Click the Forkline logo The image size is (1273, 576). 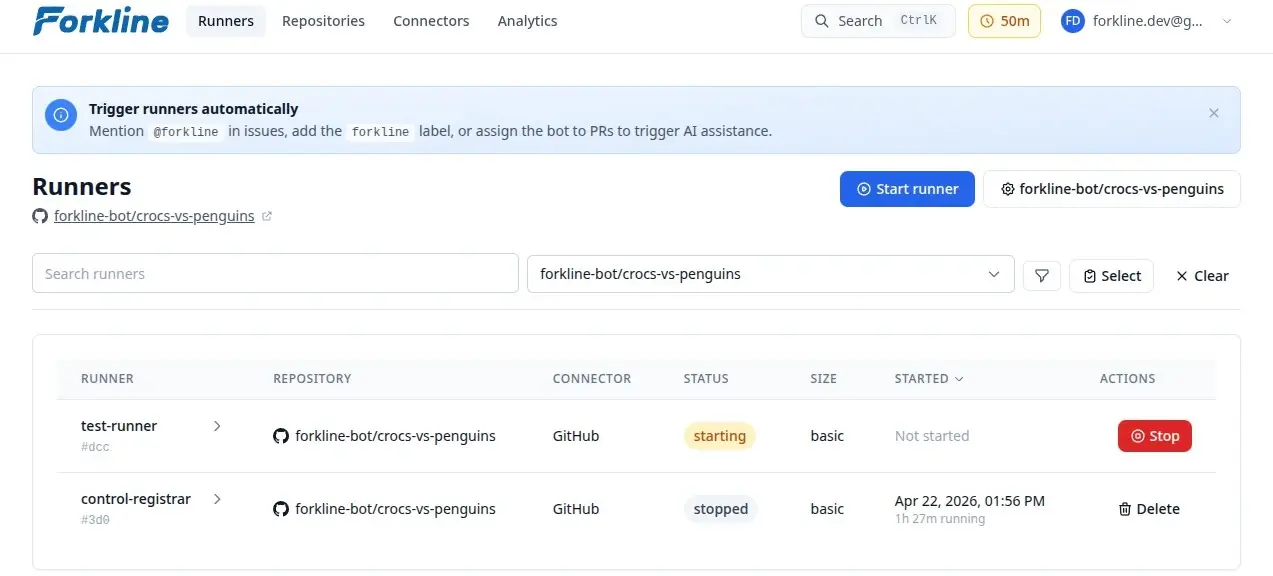pos(101,20)
